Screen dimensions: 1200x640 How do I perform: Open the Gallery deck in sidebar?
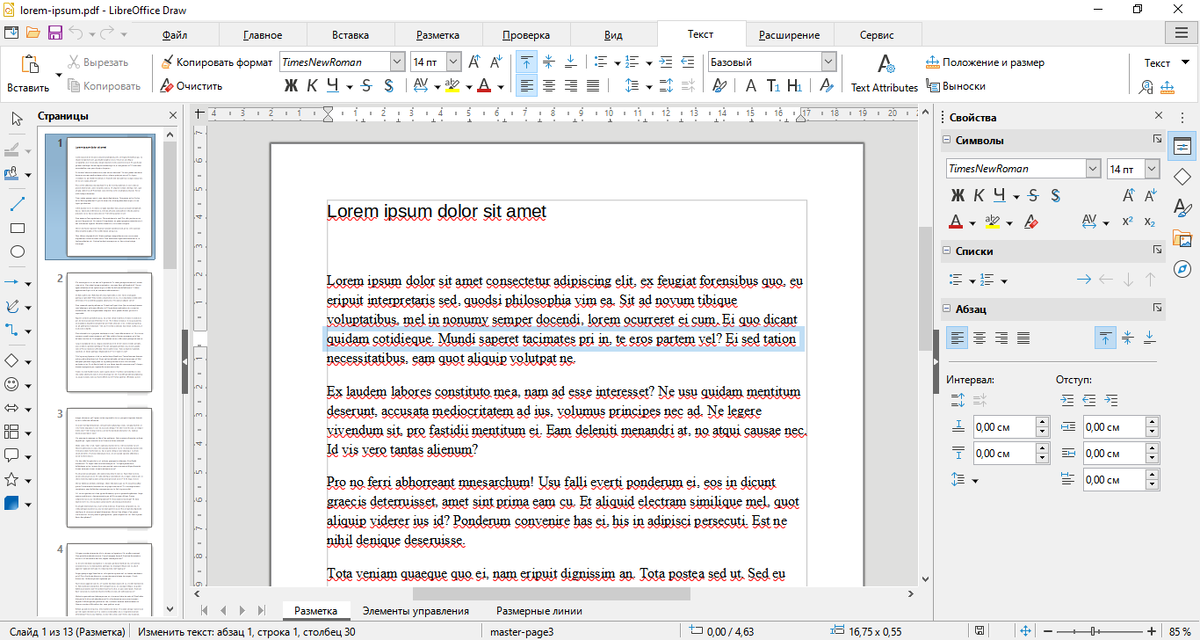click(1182, 239)
